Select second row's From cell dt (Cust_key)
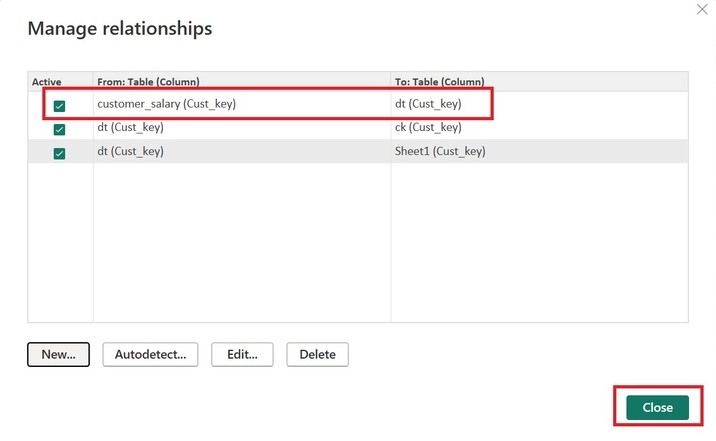 click(130, 128)
